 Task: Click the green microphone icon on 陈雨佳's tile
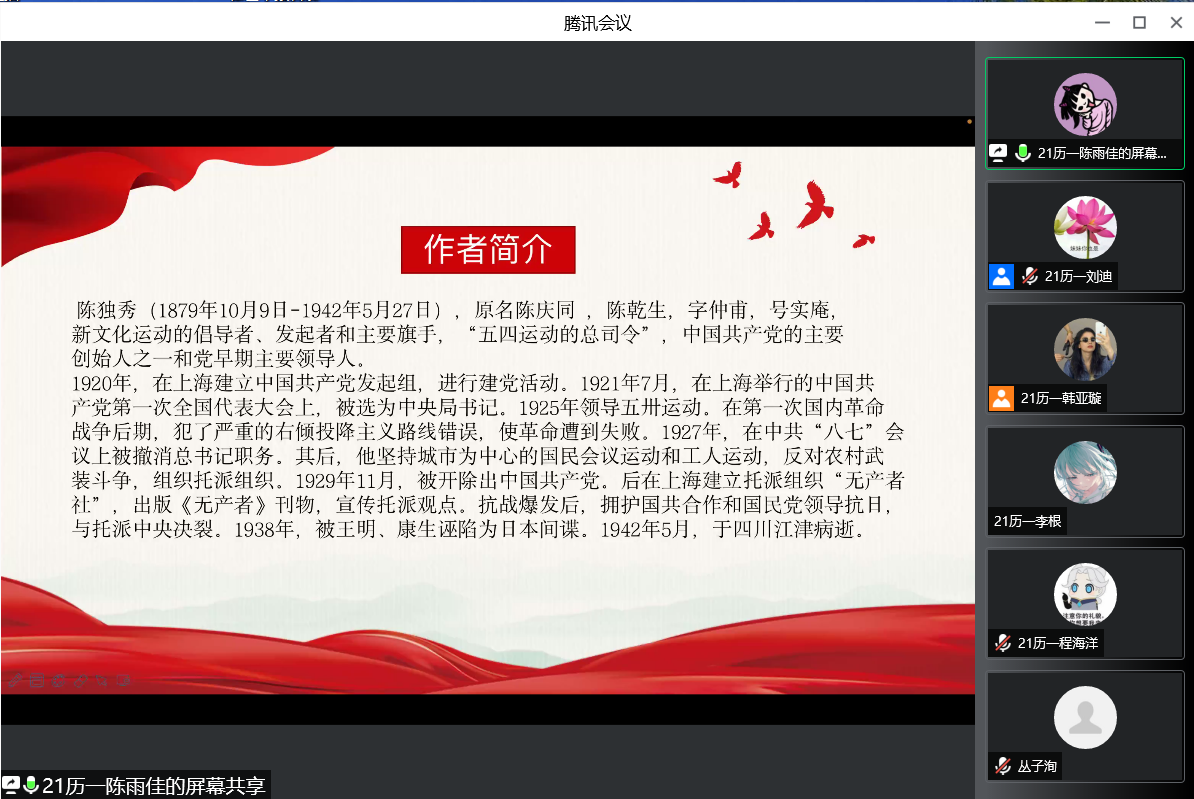click(1023, 153)
